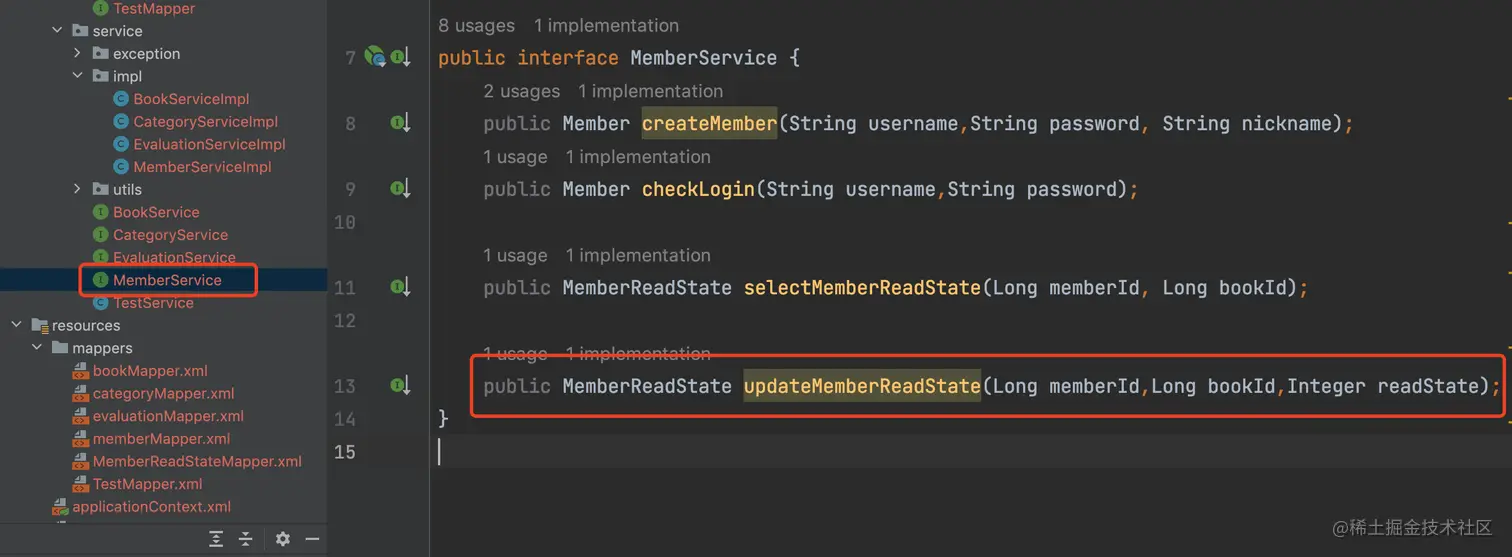This screenshot has width=1512, height=557.
Task: Open CategoryService interface file
Action: (x=170, y=235)
